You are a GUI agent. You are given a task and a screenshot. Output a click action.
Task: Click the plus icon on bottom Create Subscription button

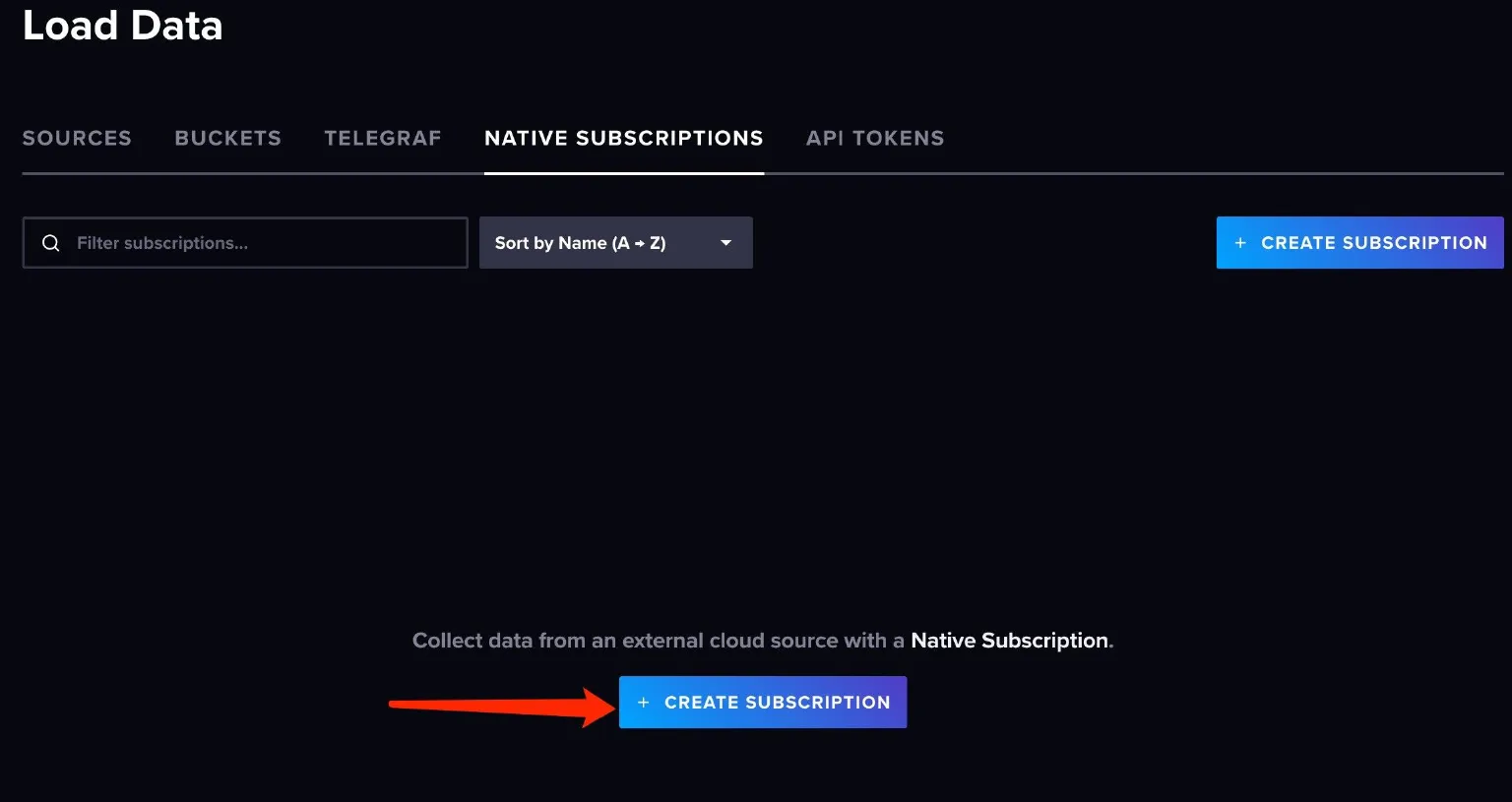point(645,702)
